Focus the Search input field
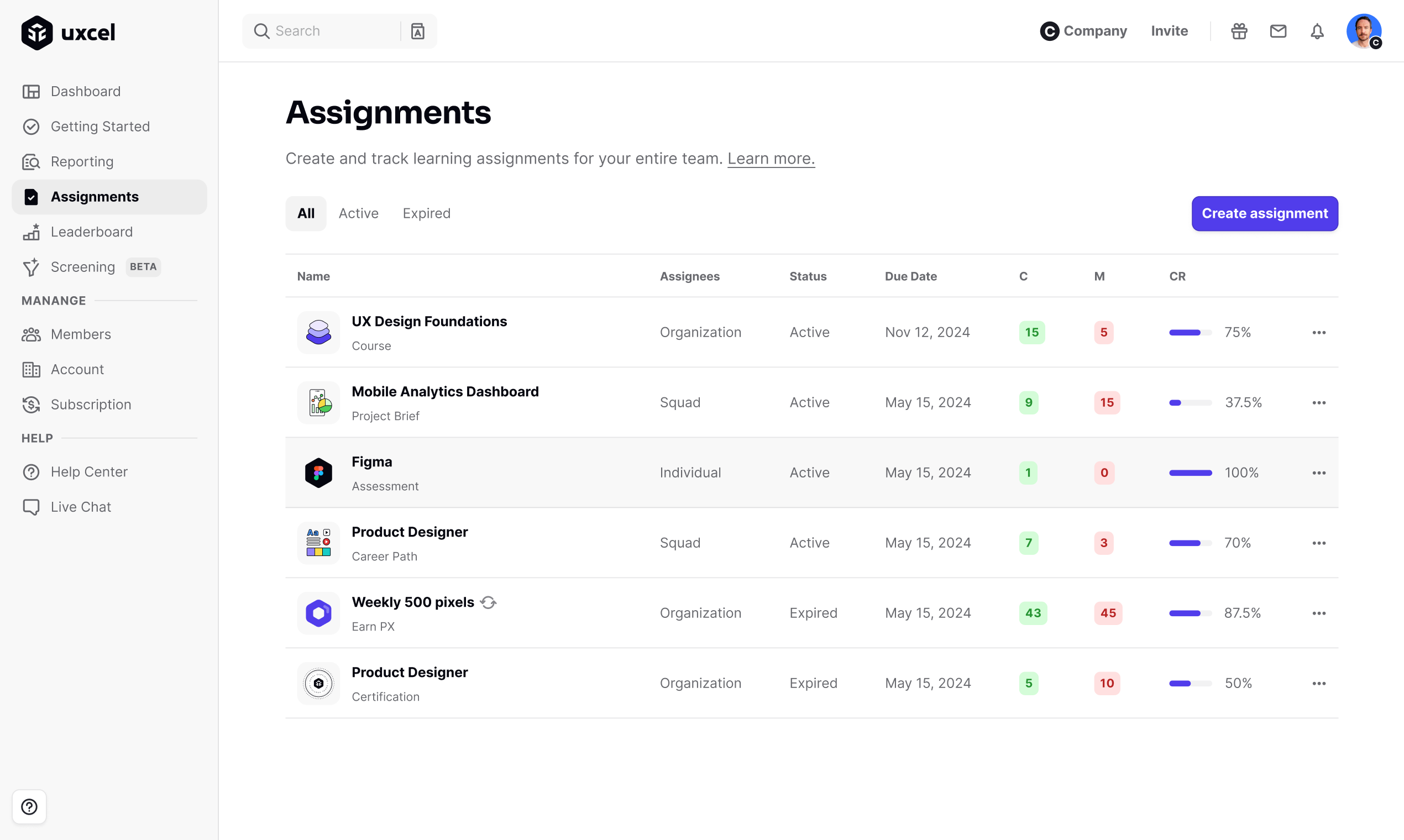 point(334,31)
